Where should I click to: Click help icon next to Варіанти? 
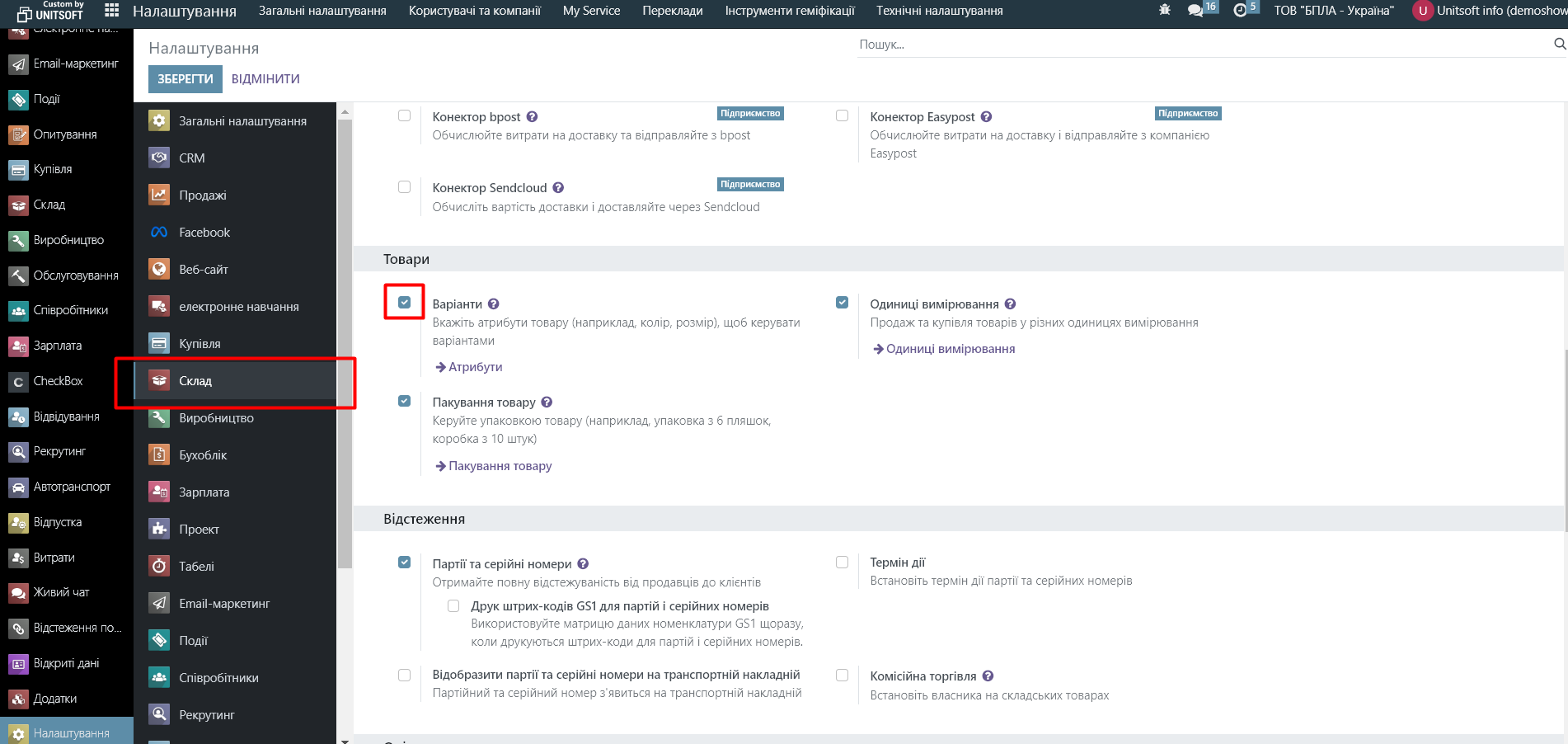[x=493, y=304]
